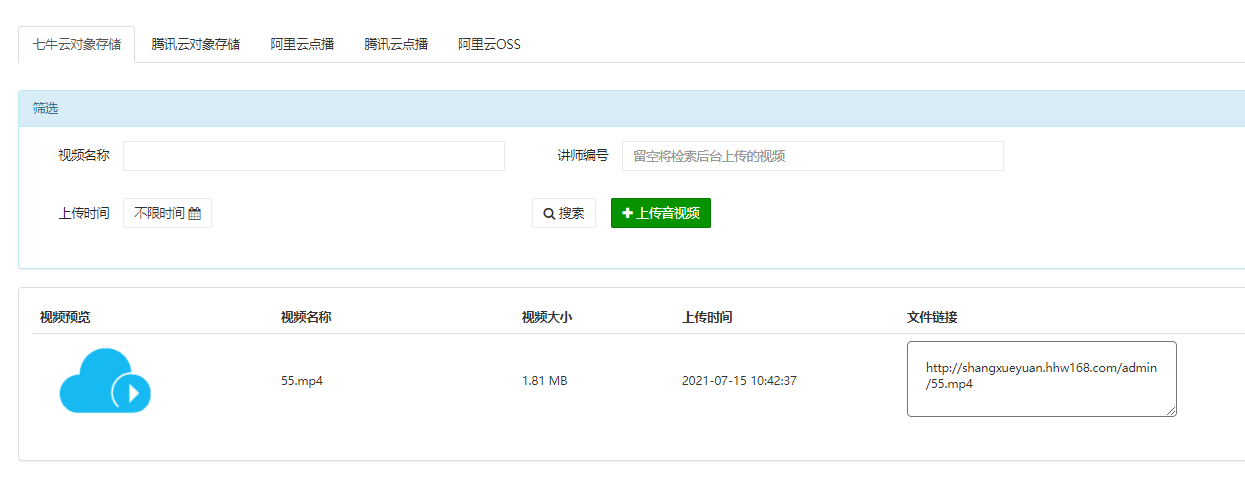Click the 视频大小 column header

tap(547, 317)
